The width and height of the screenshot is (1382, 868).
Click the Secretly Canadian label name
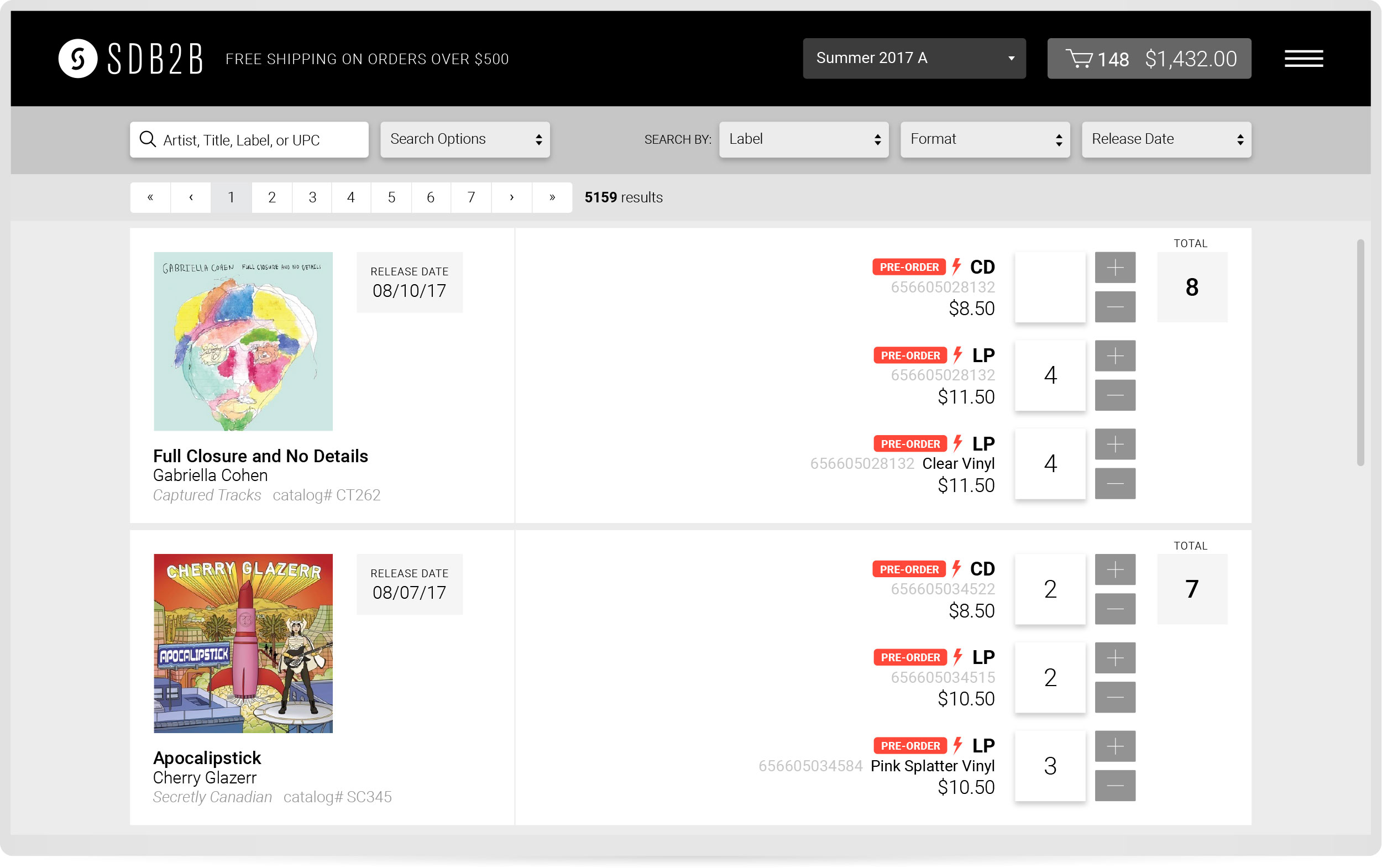click(x=212, y=797)
